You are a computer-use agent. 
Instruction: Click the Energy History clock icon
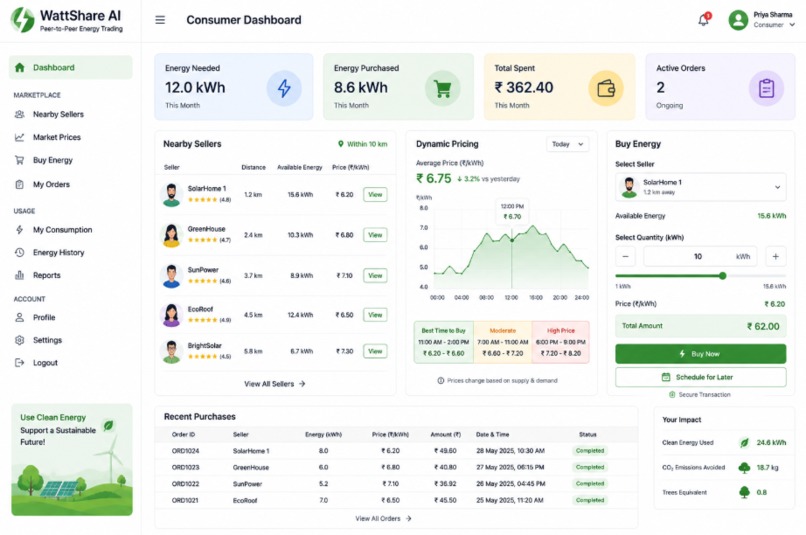click(20, 252)
